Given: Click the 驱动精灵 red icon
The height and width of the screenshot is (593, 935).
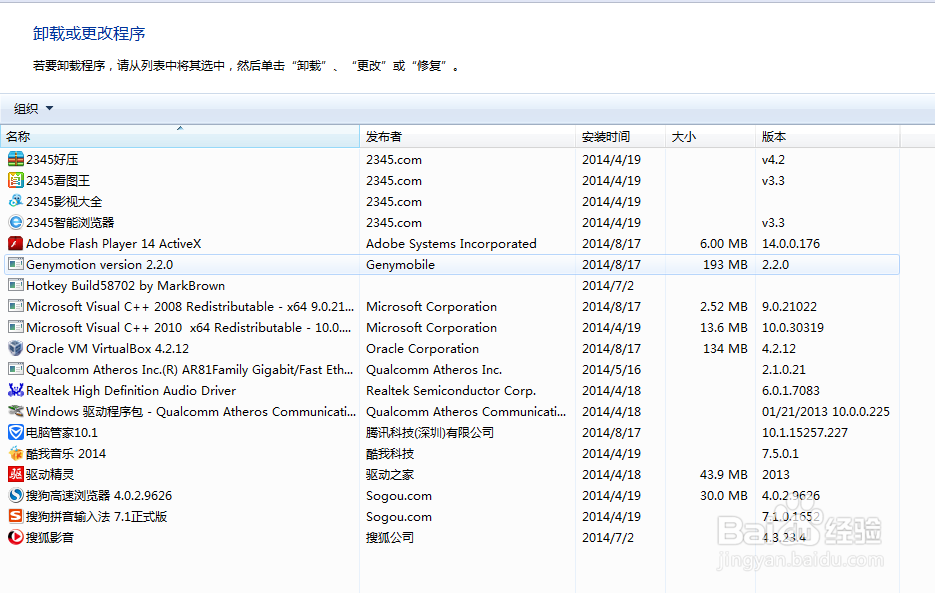Looking at the screenshot, I should tap(16, 474).
